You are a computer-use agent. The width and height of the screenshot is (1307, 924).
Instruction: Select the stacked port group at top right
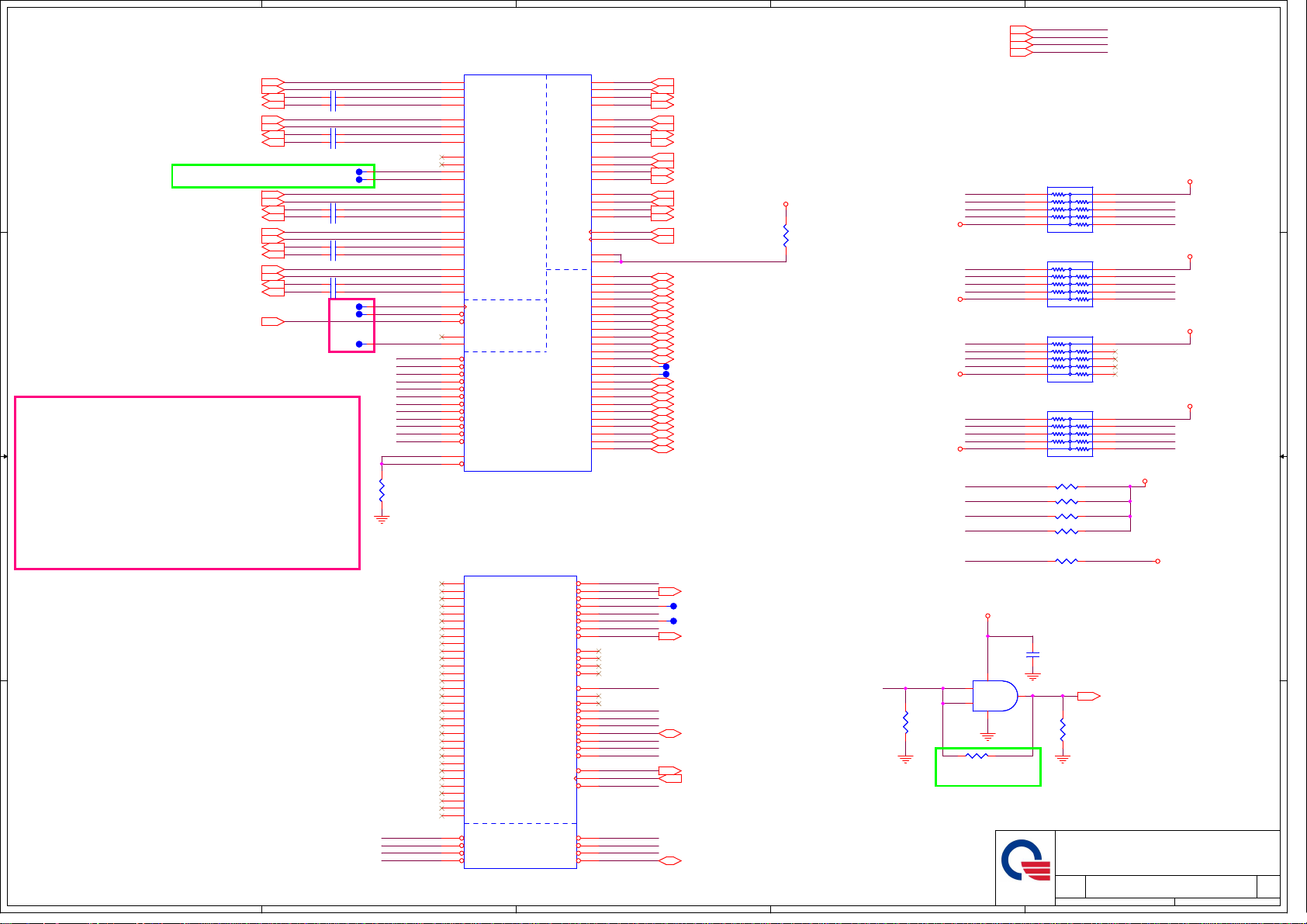[x=1021, y=41]
